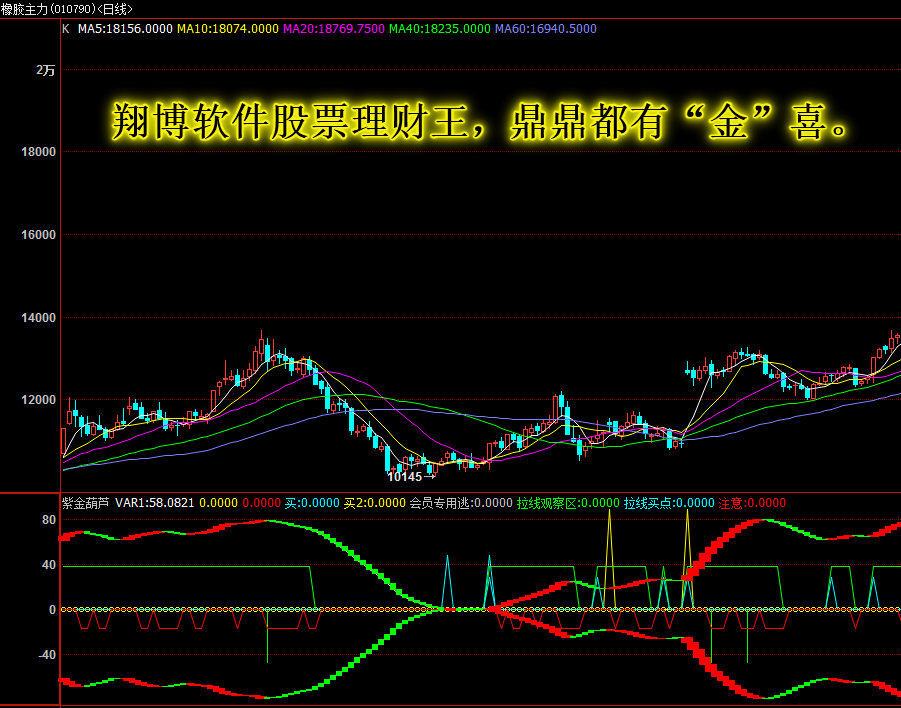Click the -40 level on indicator axis

click(x=47, y=655)
